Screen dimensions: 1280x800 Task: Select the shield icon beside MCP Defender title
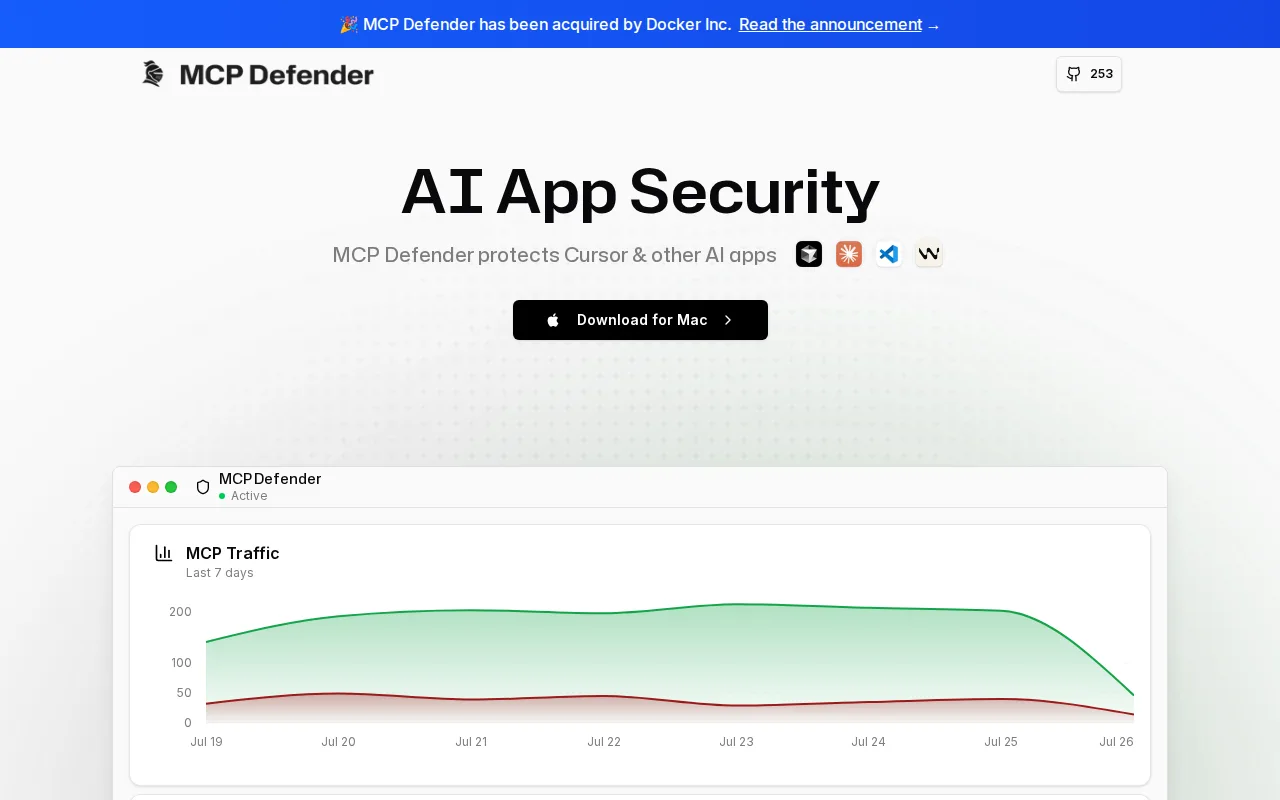pyautogui.click(x=203, y=487)
